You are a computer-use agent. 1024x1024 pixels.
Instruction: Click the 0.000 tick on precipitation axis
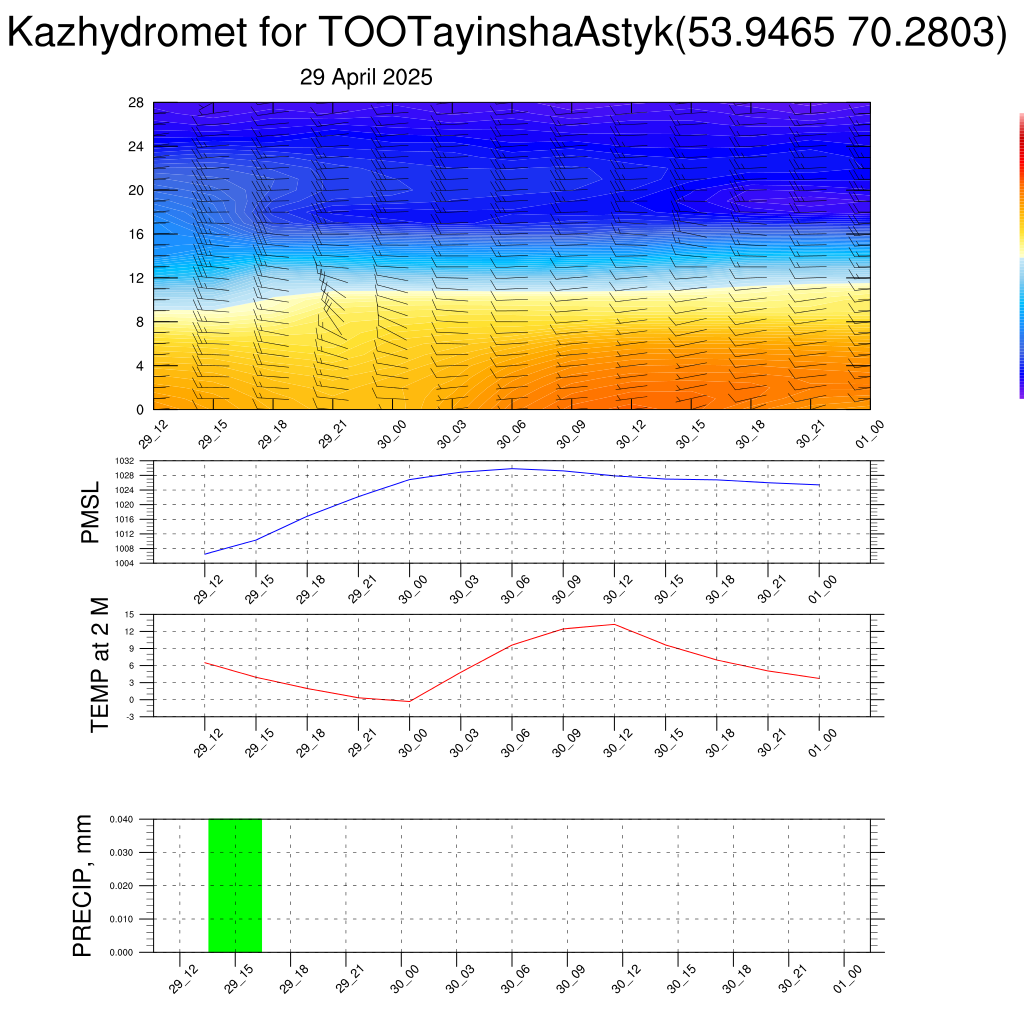[121, 953]
